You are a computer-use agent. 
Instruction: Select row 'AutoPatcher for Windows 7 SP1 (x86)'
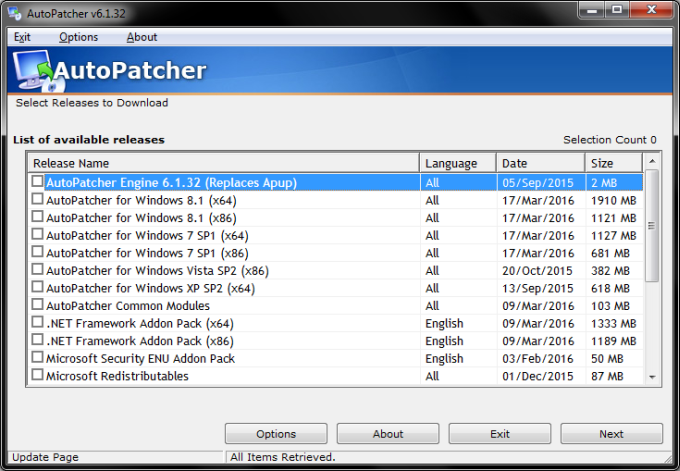tap(336, 253)
